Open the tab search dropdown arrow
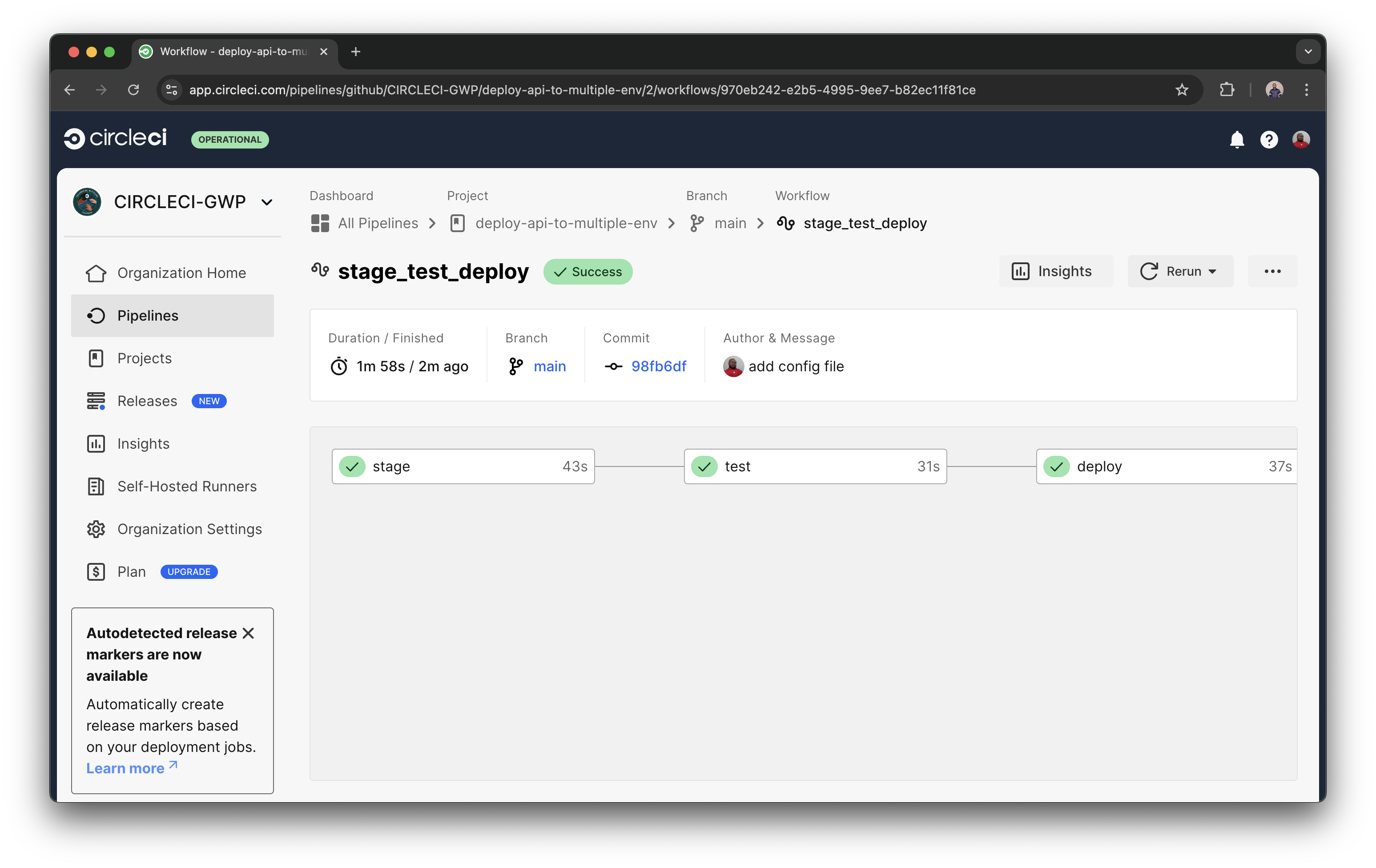The width and height of the screenshot is (1376, 868). pos(1308,52)
